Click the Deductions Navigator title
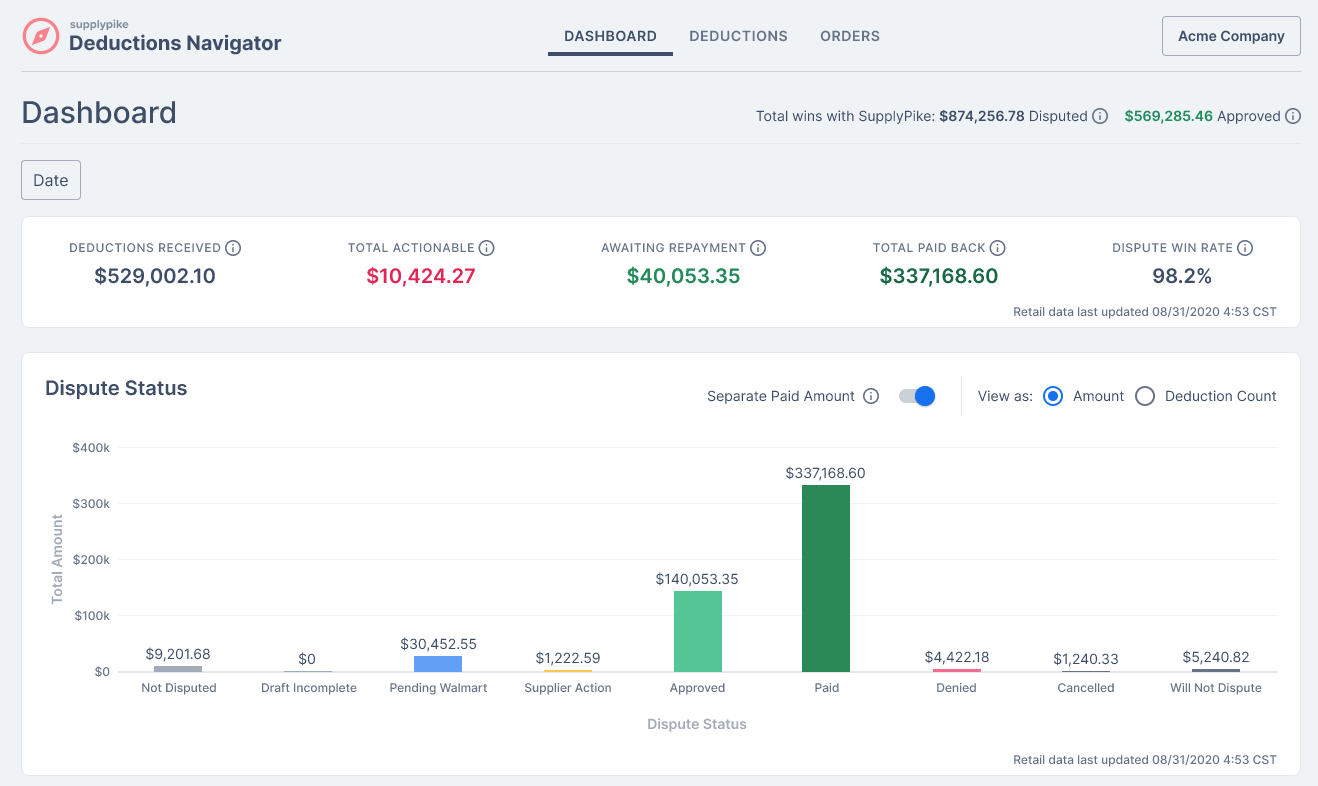Screen dimensions: 1318x786 click(x=175, y=43)
